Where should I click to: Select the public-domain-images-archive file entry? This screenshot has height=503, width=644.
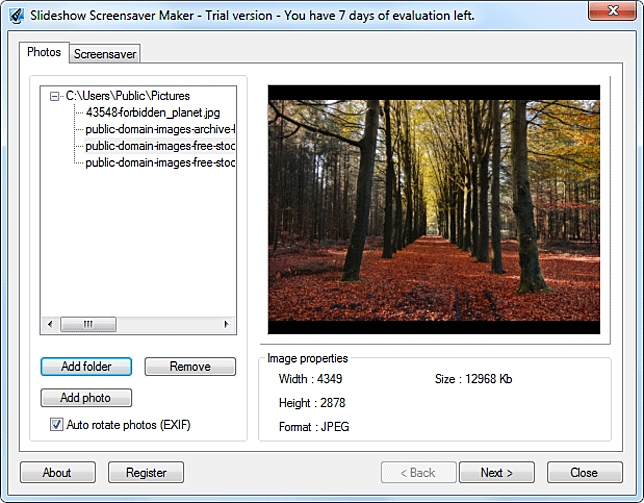(x=160, y=129)
